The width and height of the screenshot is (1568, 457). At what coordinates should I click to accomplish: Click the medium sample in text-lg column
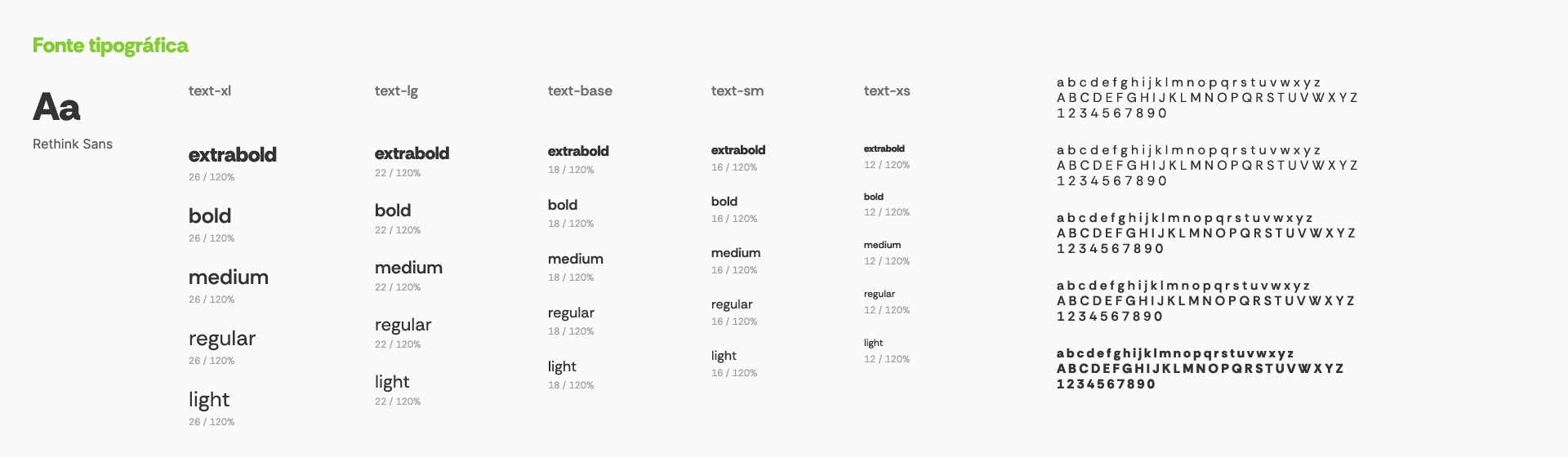(x=408, y=268)
